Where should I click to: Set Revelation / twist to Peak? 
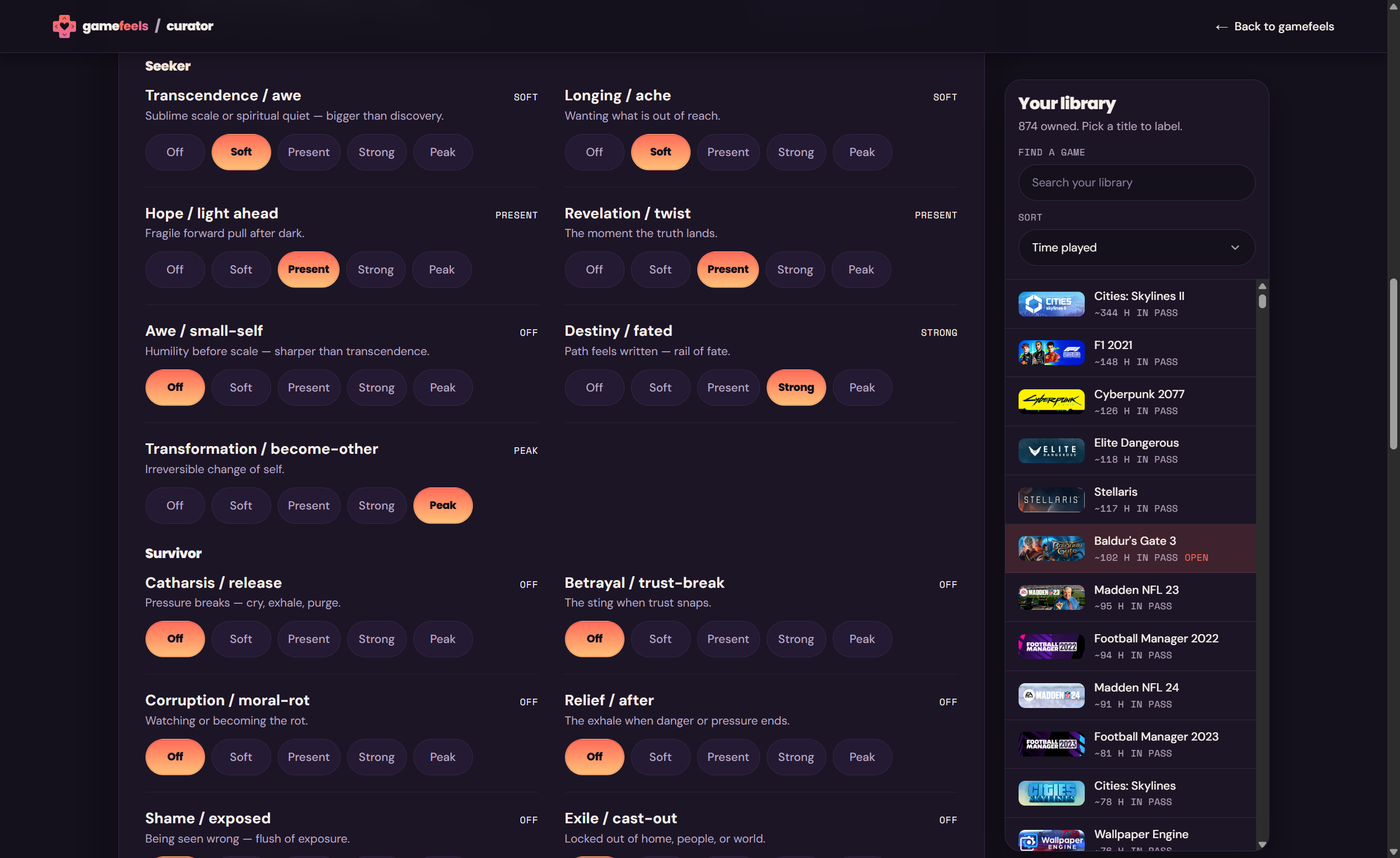coord(861,270)
